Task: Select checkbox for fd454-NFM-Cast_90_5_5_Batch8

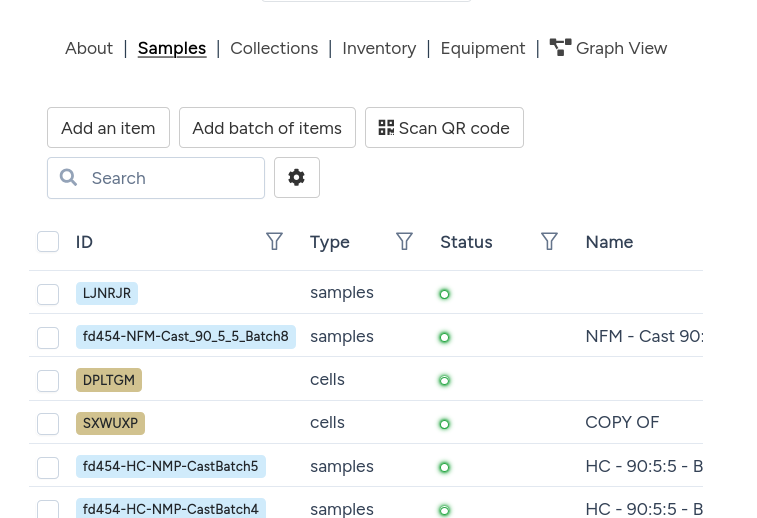Action: click(x=48, y=337)
